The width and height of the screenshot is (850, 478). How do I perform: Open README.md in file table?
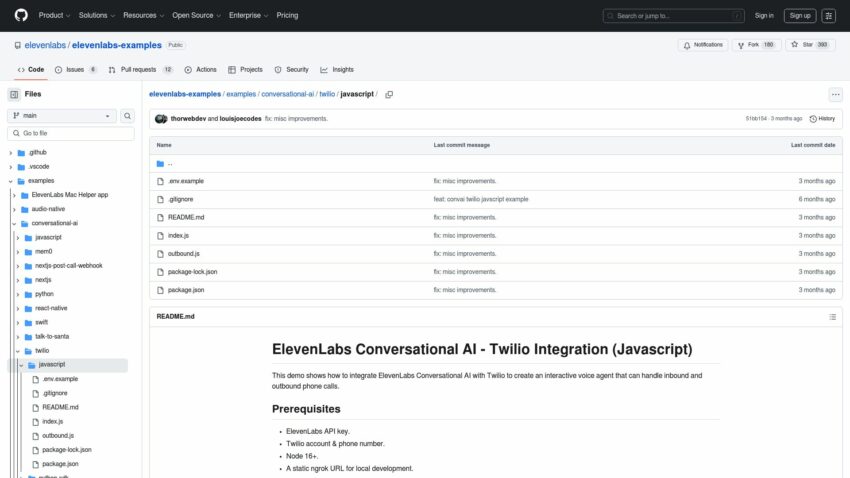click(186, 217)
